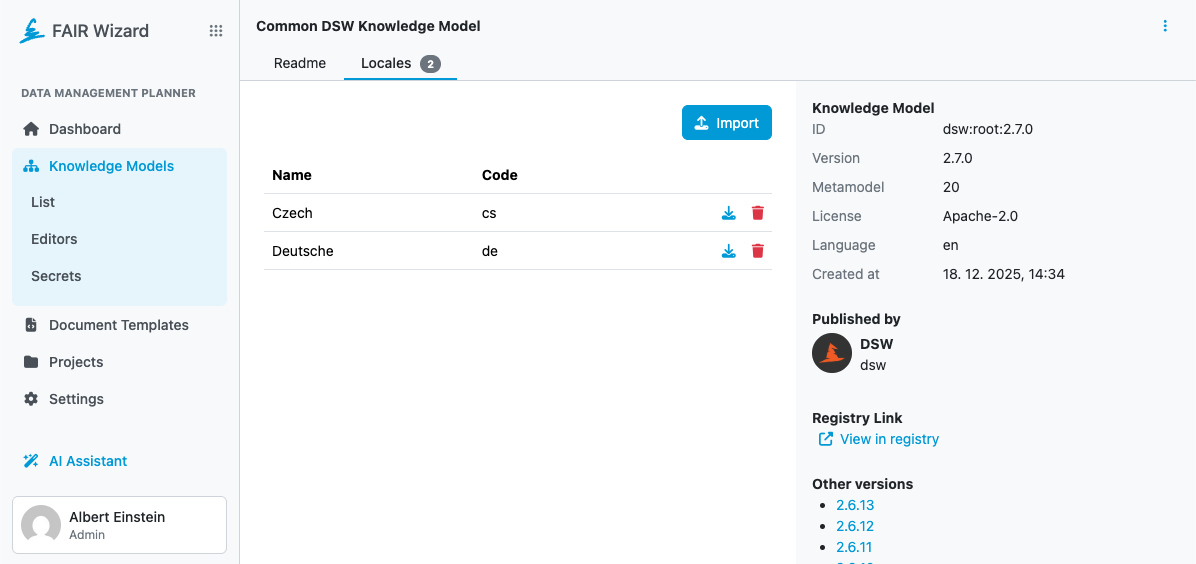
Task: Click the upload icon inside the Import button
Action: point(702,123)
